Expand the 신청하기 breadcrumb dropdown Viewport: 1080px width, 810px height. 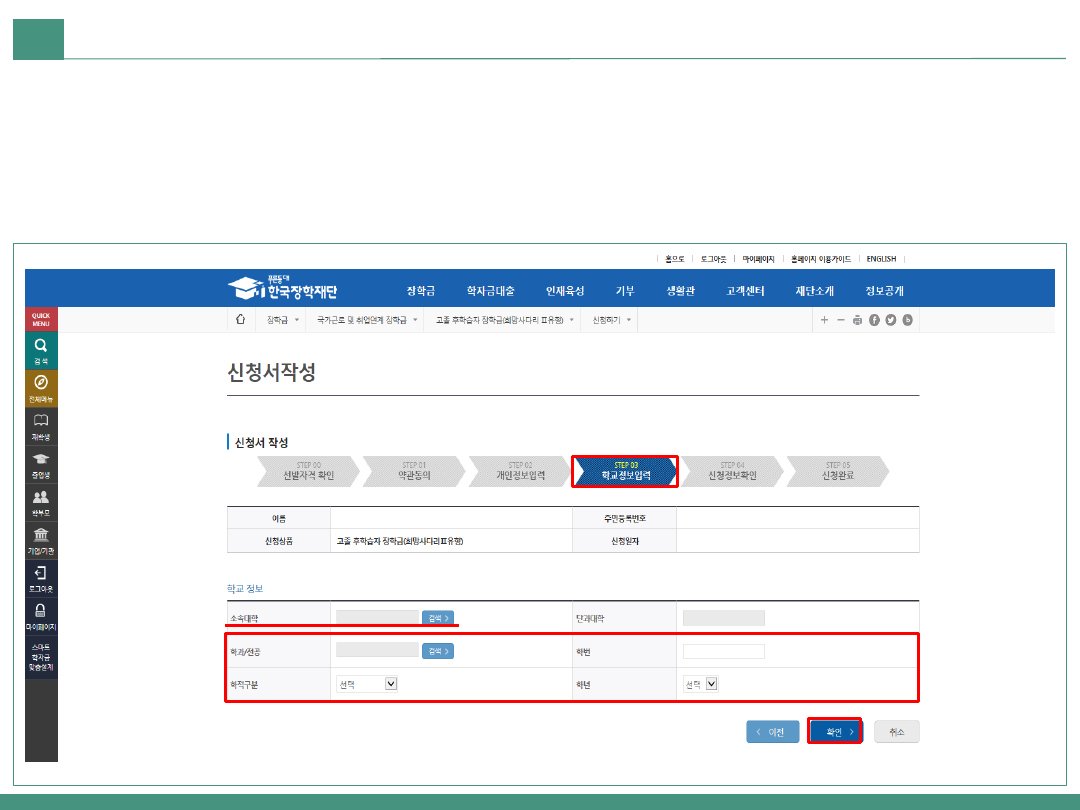click(611, 320)
